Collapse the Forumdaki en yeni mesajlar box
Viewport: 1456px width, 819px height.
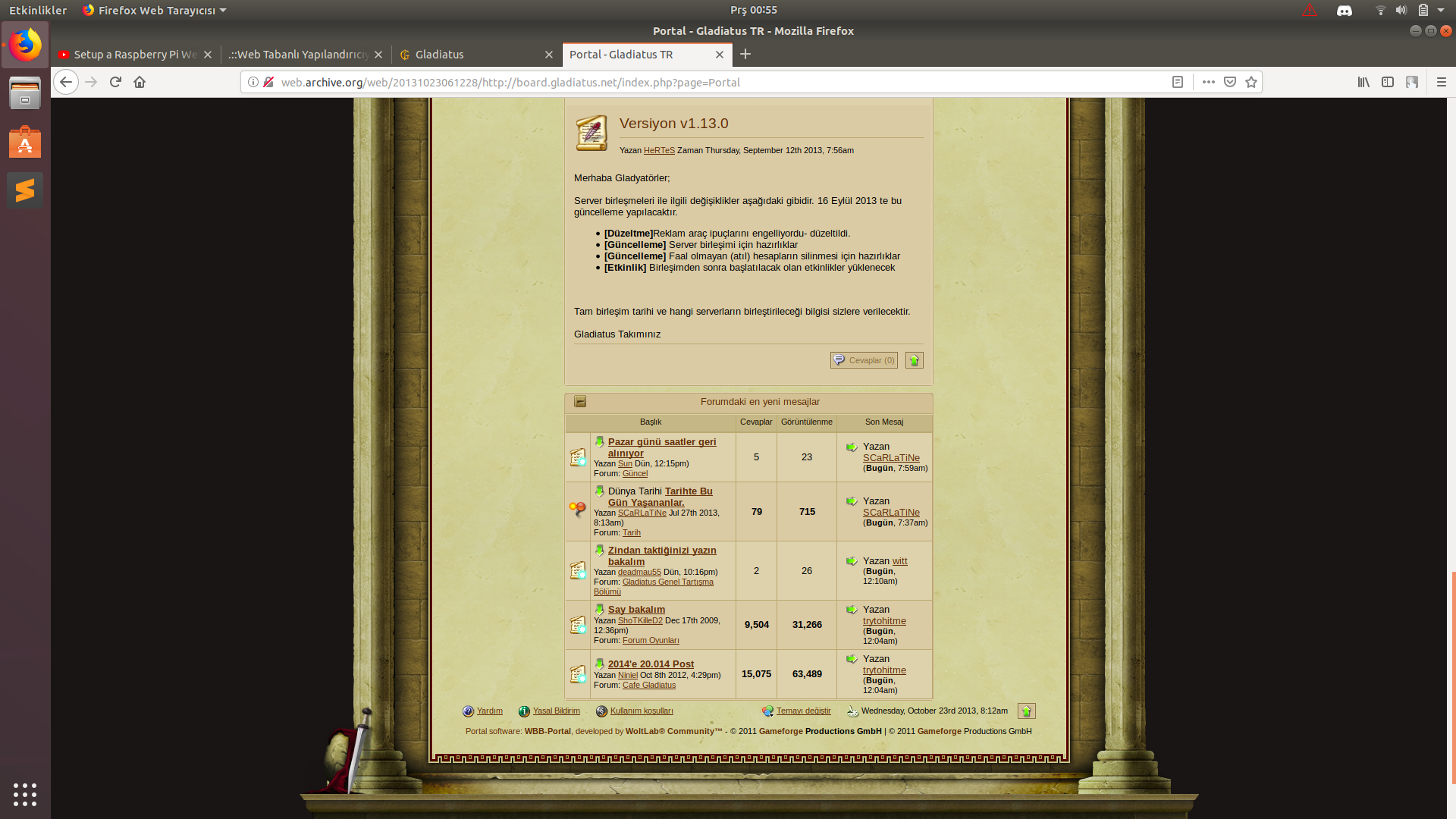coord(580,402)
